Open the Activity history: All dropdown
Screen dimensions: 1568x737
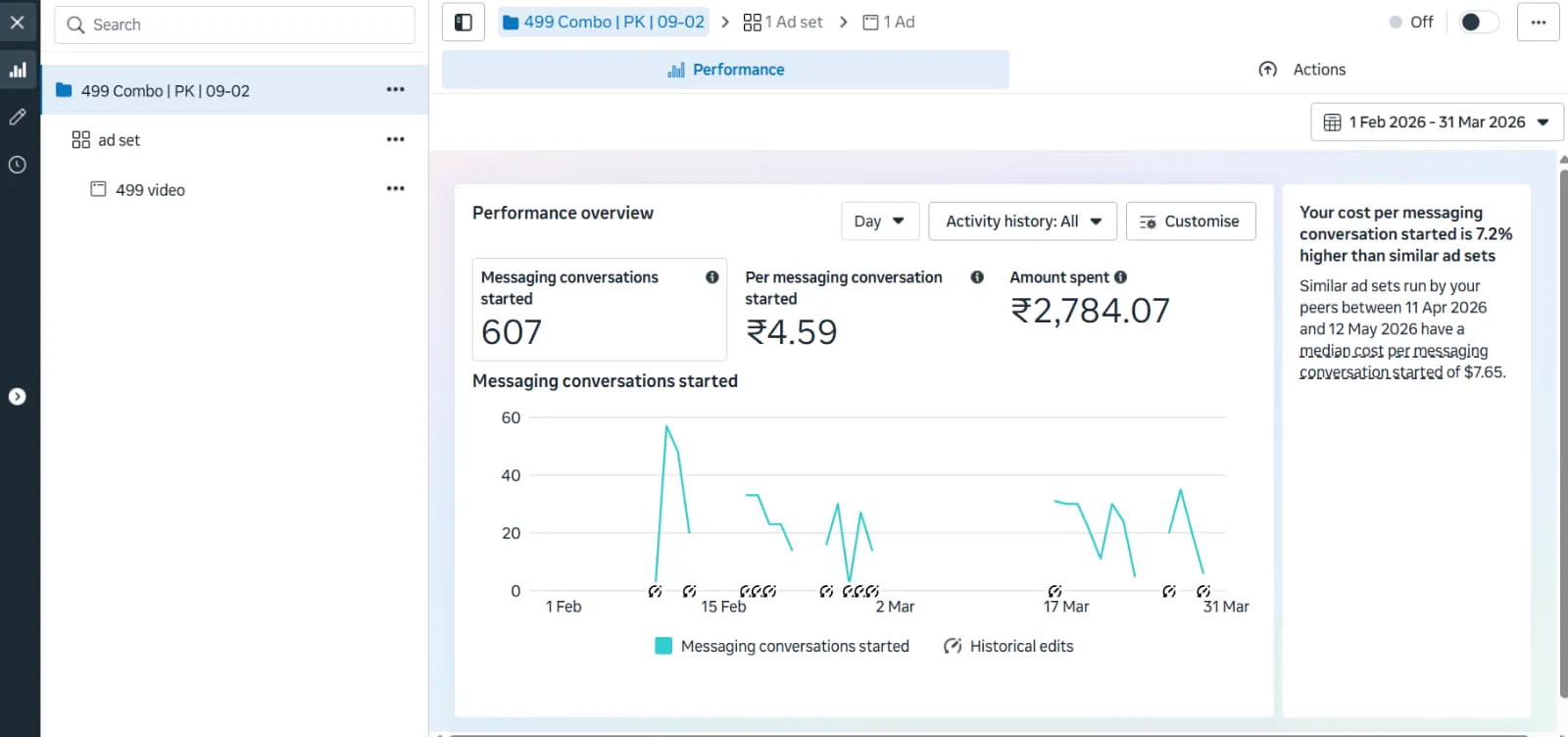click(x=1023, y=221)
